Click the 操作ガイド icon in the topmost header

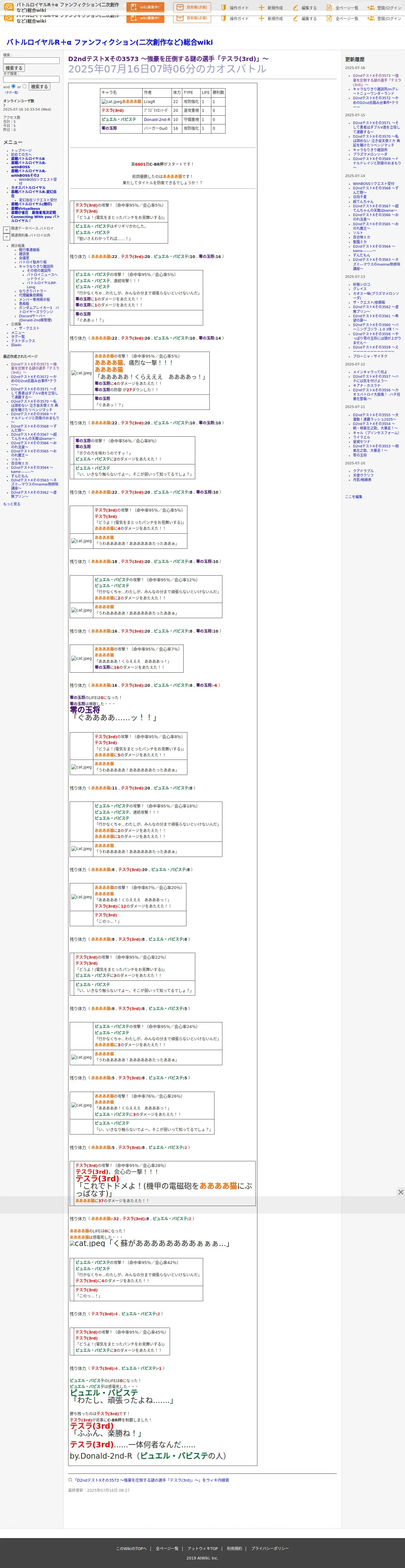[x=224, y=8]
